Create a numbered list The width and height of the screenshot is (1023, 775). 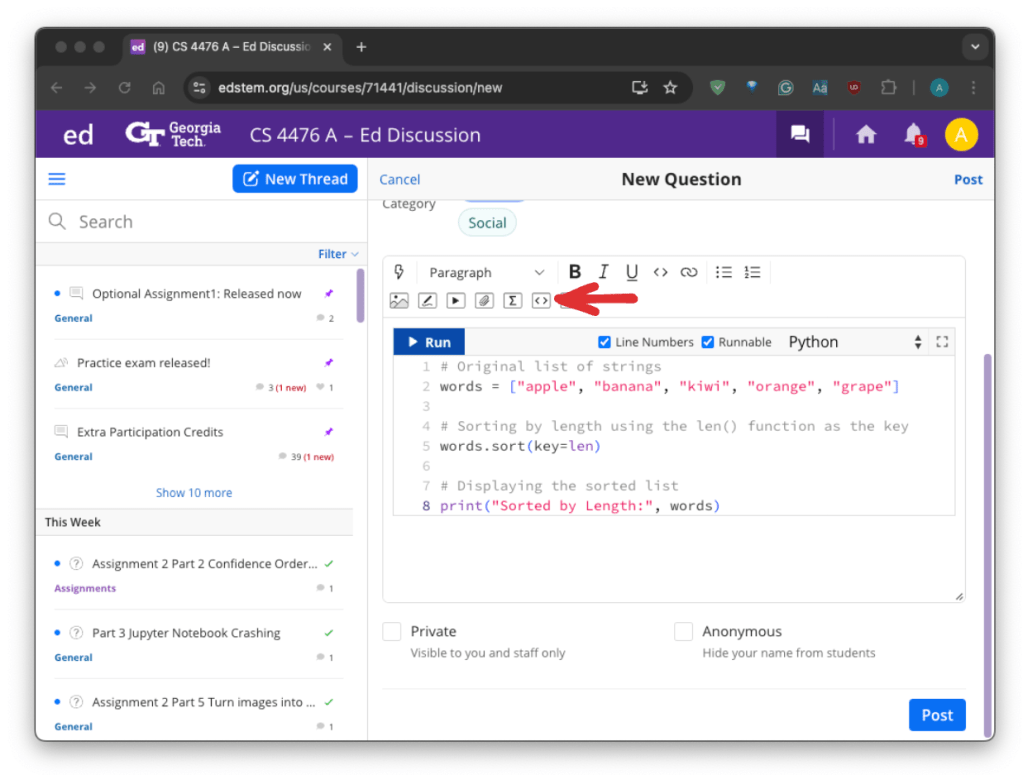coord(752,272)
